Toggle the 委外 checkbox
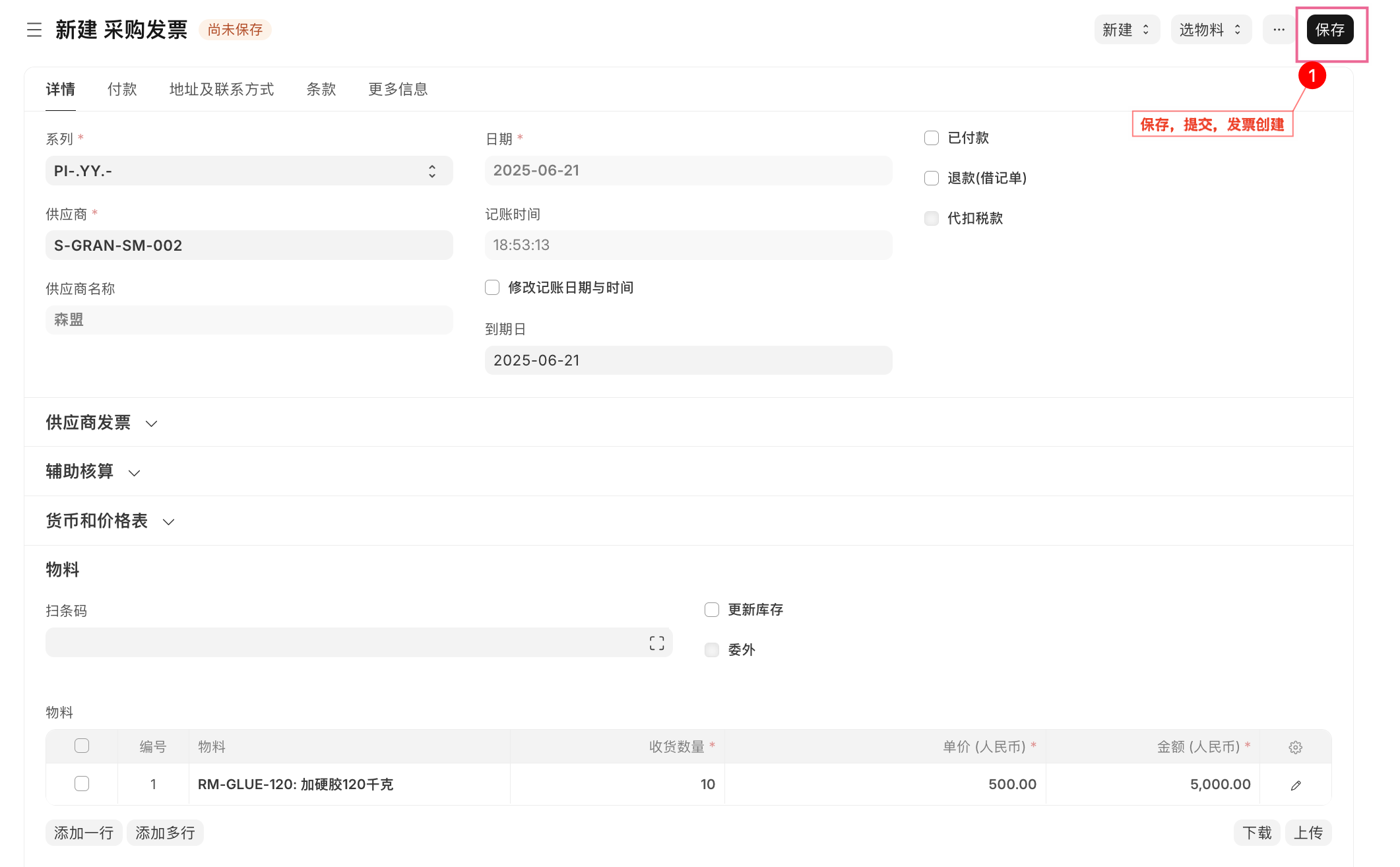1400x867 pixels. [x=711, y=649]
